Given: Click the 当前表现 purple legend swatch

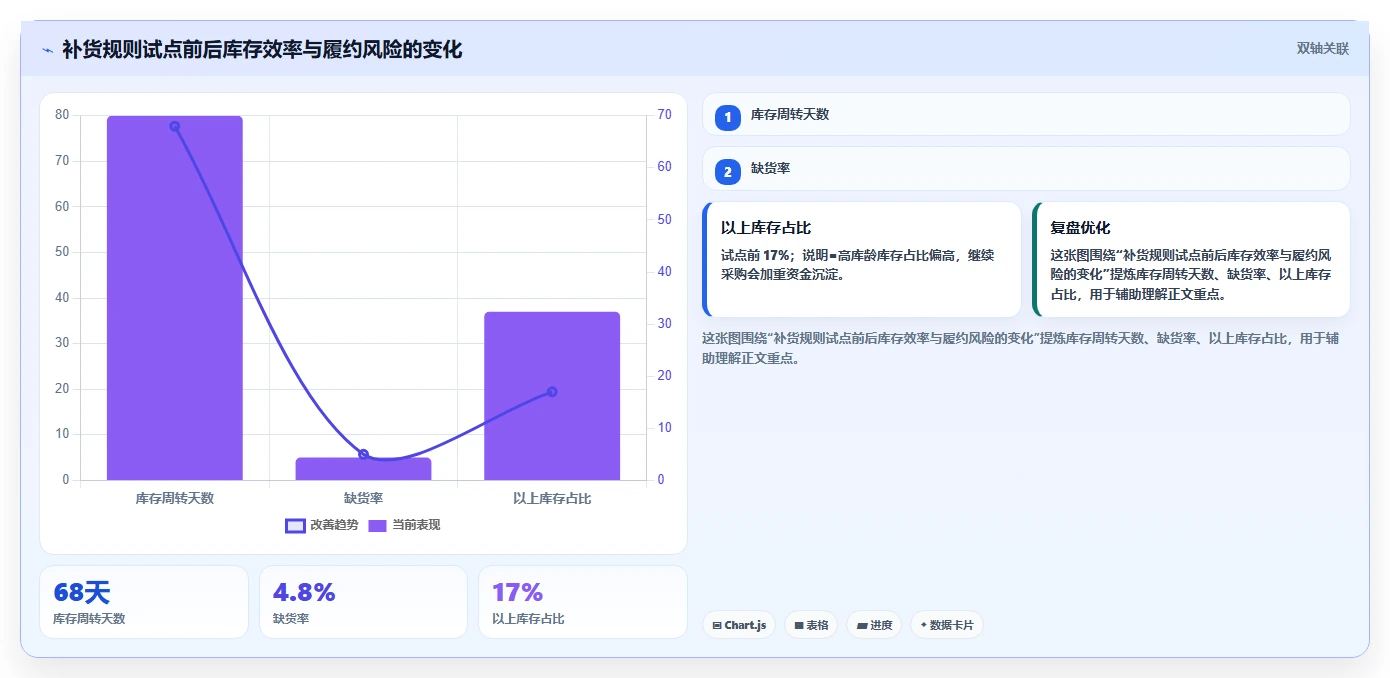Looking at the screenshot, I should tap(377, 526).
